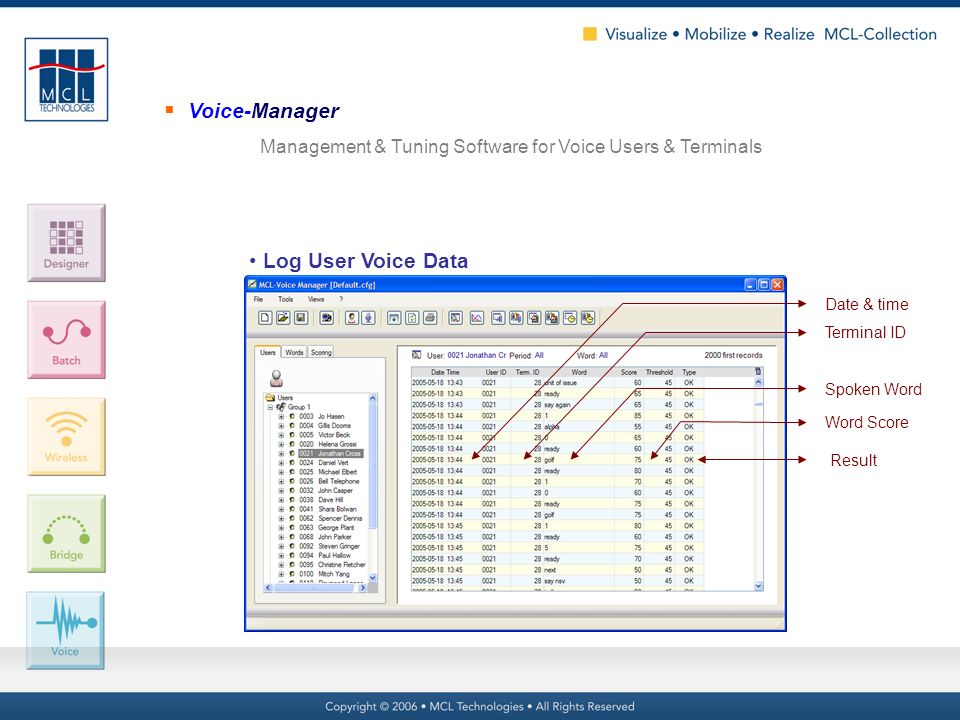The image size is (960, 720).
Task: Click the magnifier log view toolbar icon
Action: tap(456, 317)
